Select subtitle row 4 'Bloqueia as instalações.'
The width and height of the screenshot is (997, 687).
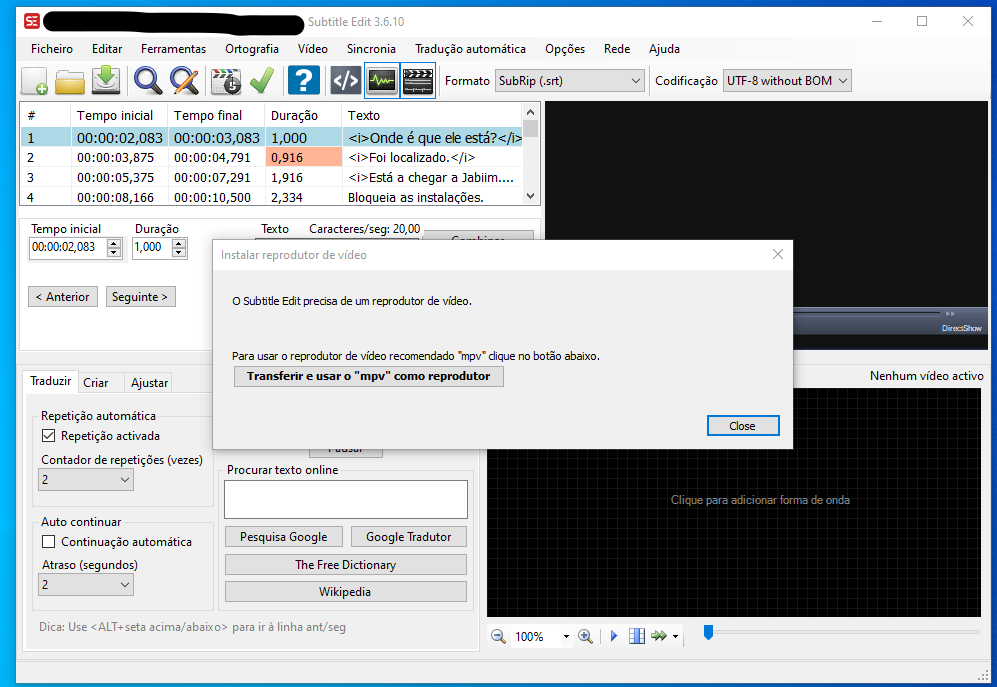pos(272,197)
